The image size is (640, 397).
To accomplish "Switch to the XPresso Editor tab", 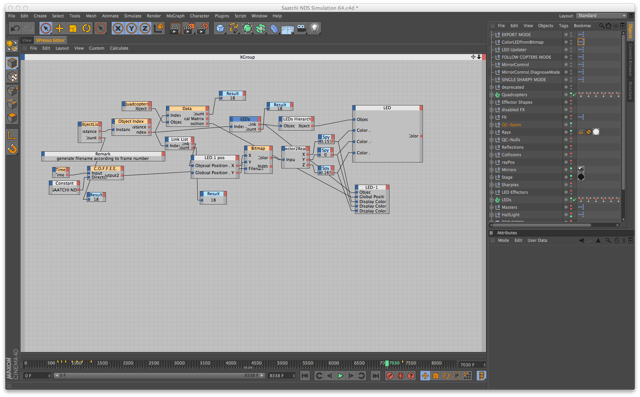I will click(51, 40).
